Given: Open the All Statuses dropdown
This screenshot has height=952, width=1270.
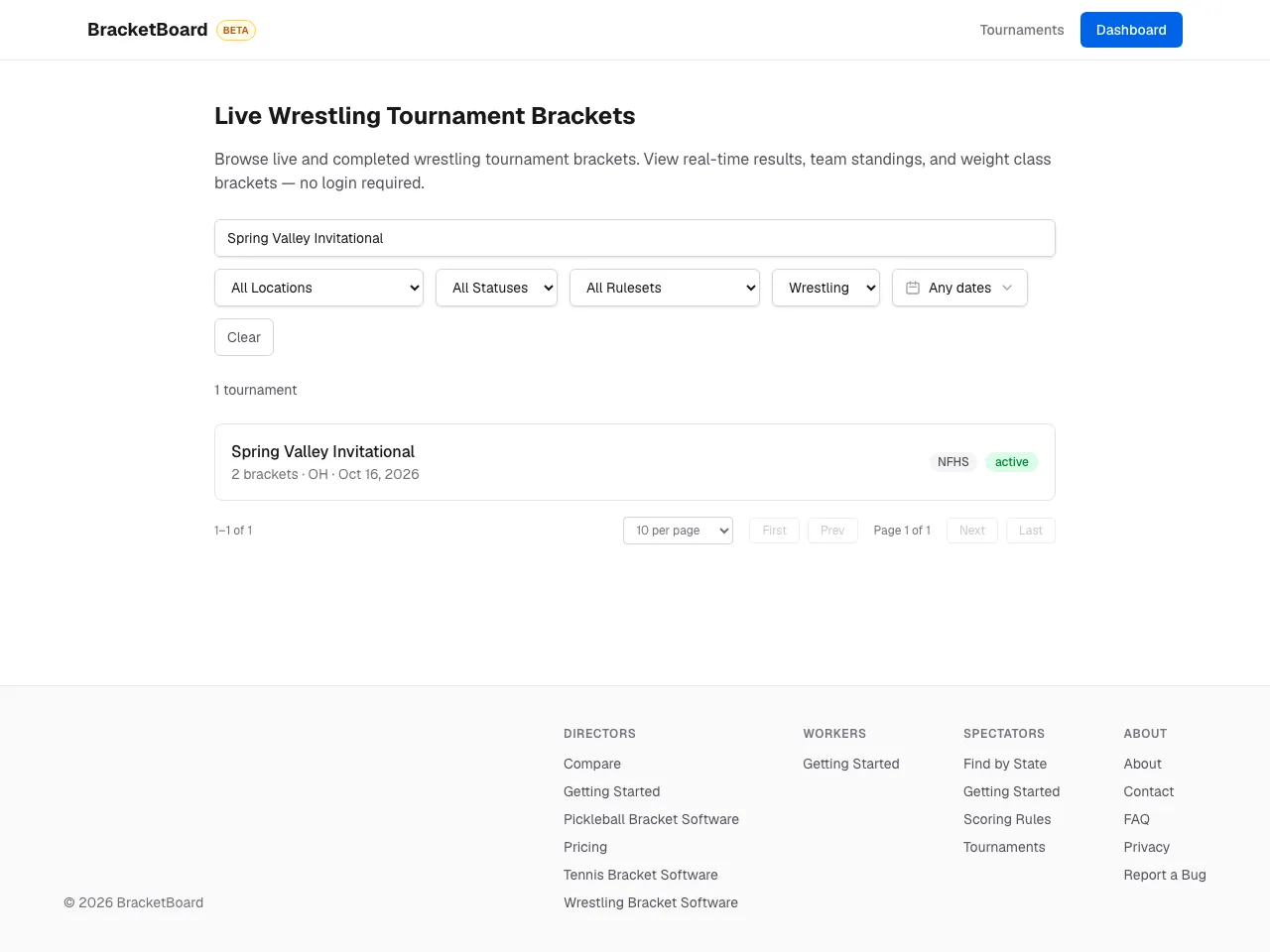Looking at the screenshot, I should pos(496,288).
